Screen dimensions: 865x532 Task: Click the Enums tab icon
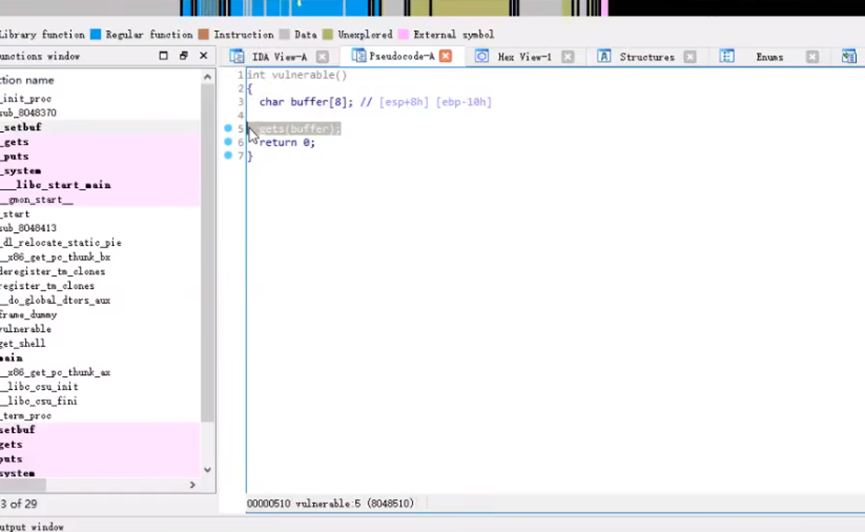click(727, 57)
